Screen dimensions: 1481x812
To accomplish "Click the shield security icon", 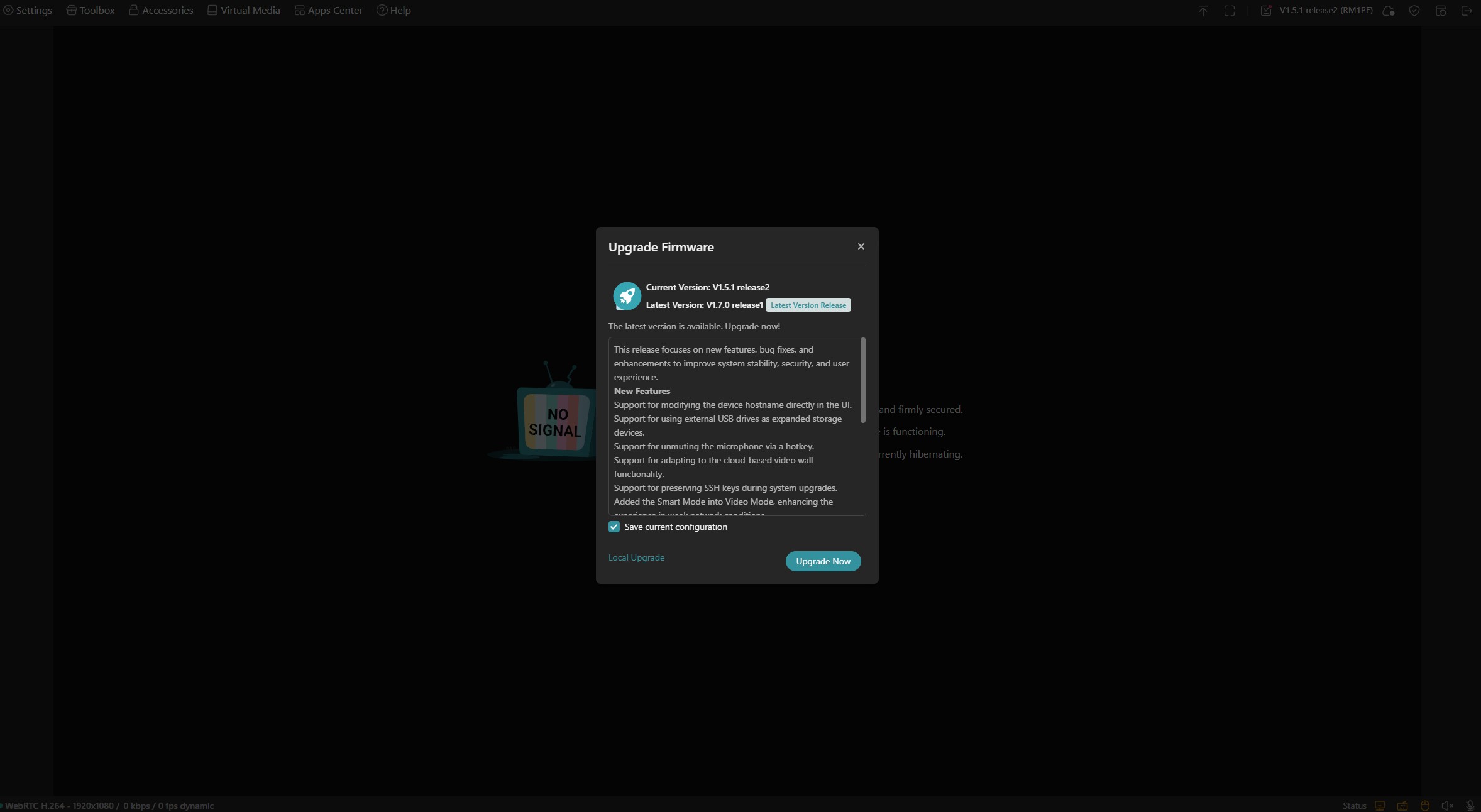I will pos(1414,11).
